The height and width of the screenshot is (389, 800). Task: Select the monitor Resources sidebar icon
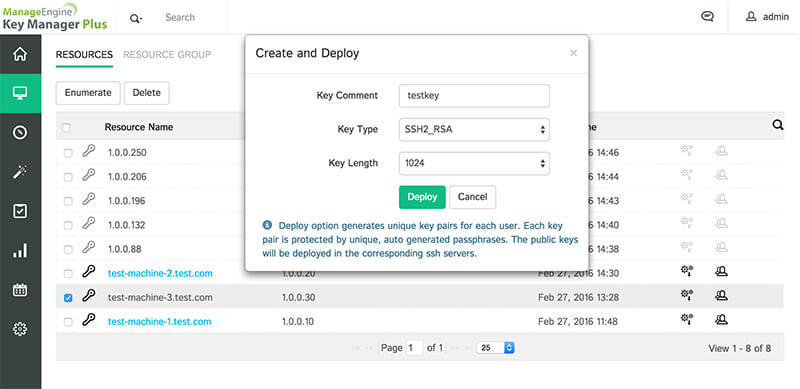[x=20, y=93]
